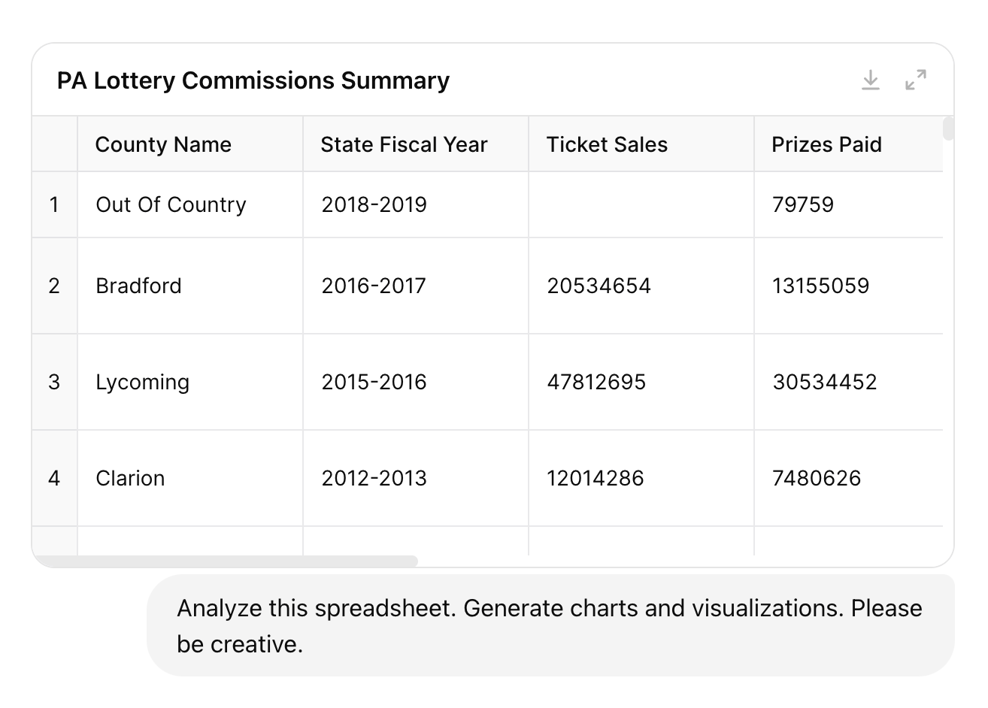
Task: Click the Clarion county cell
Action: coord(130,477)
